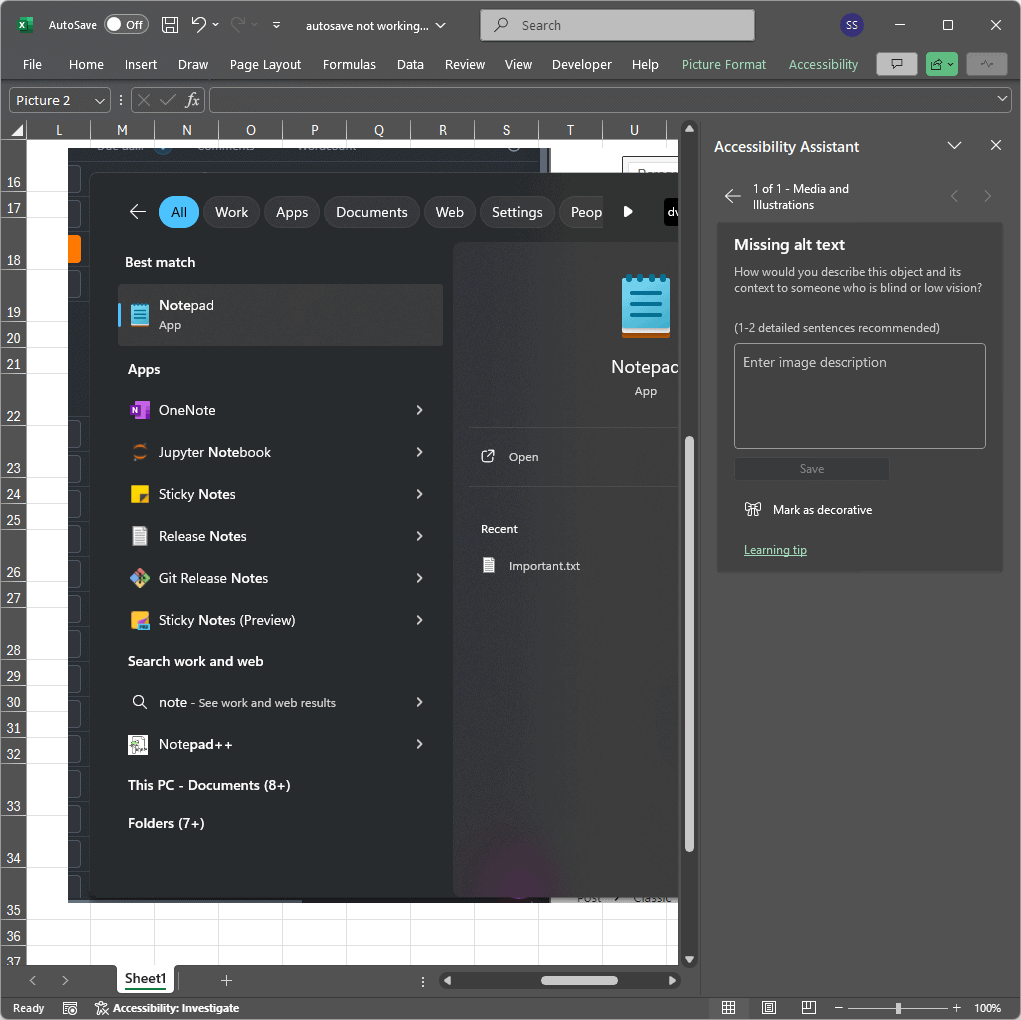1021x1020 pixels.
Task: Switch to Picture Format tab
Action: pyautogui.click(x=723, y=64)
